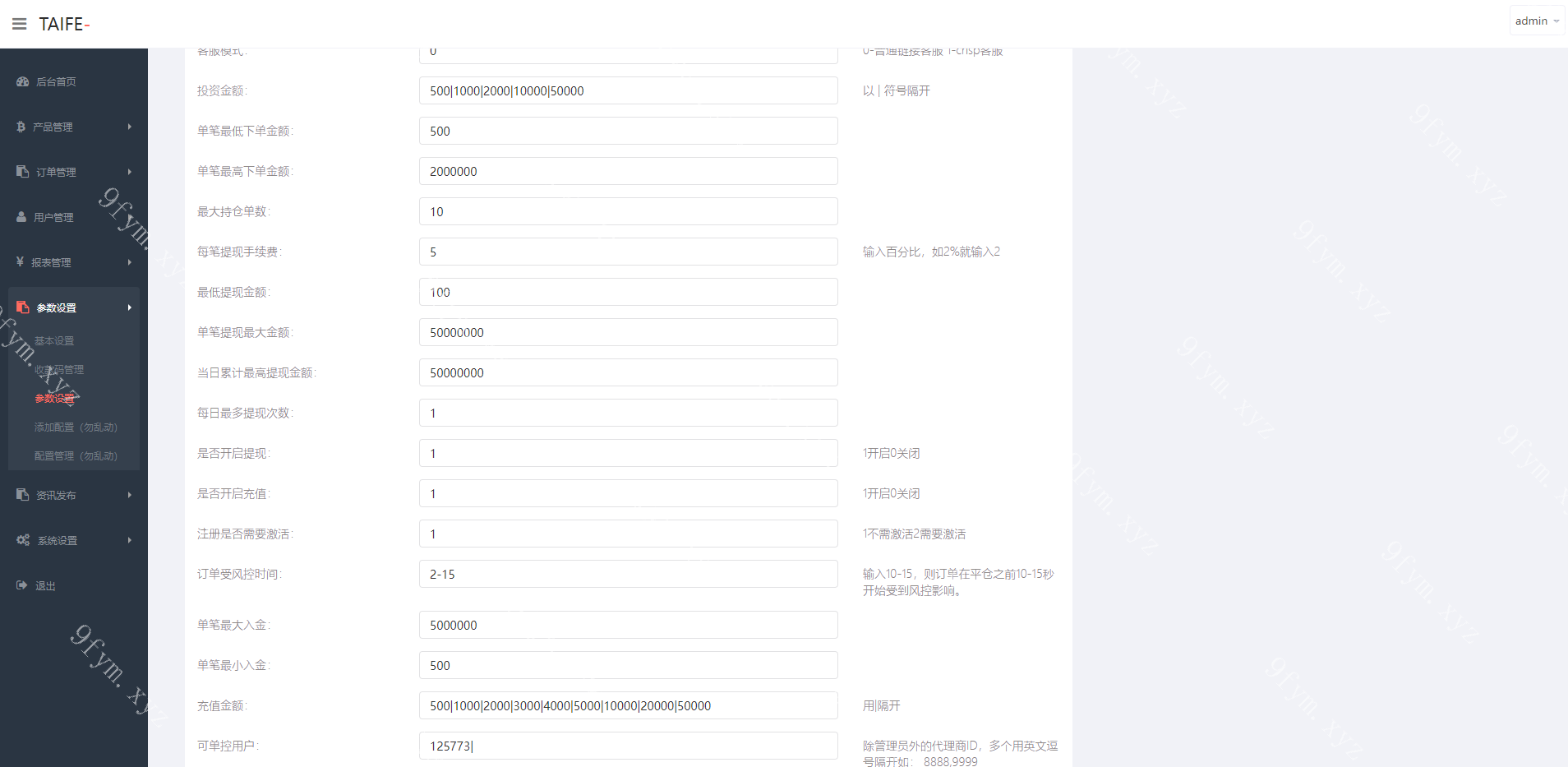Select the 用户管理 user icon
1568x767 pixels.
21,217
